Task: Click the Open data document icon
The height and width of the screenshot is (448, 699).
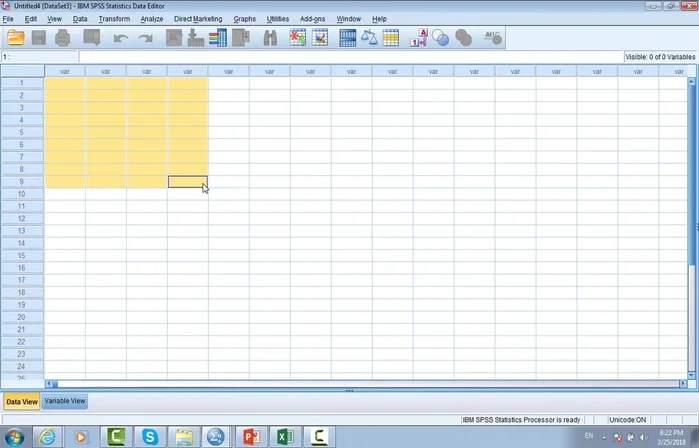Action: point(15,38)
